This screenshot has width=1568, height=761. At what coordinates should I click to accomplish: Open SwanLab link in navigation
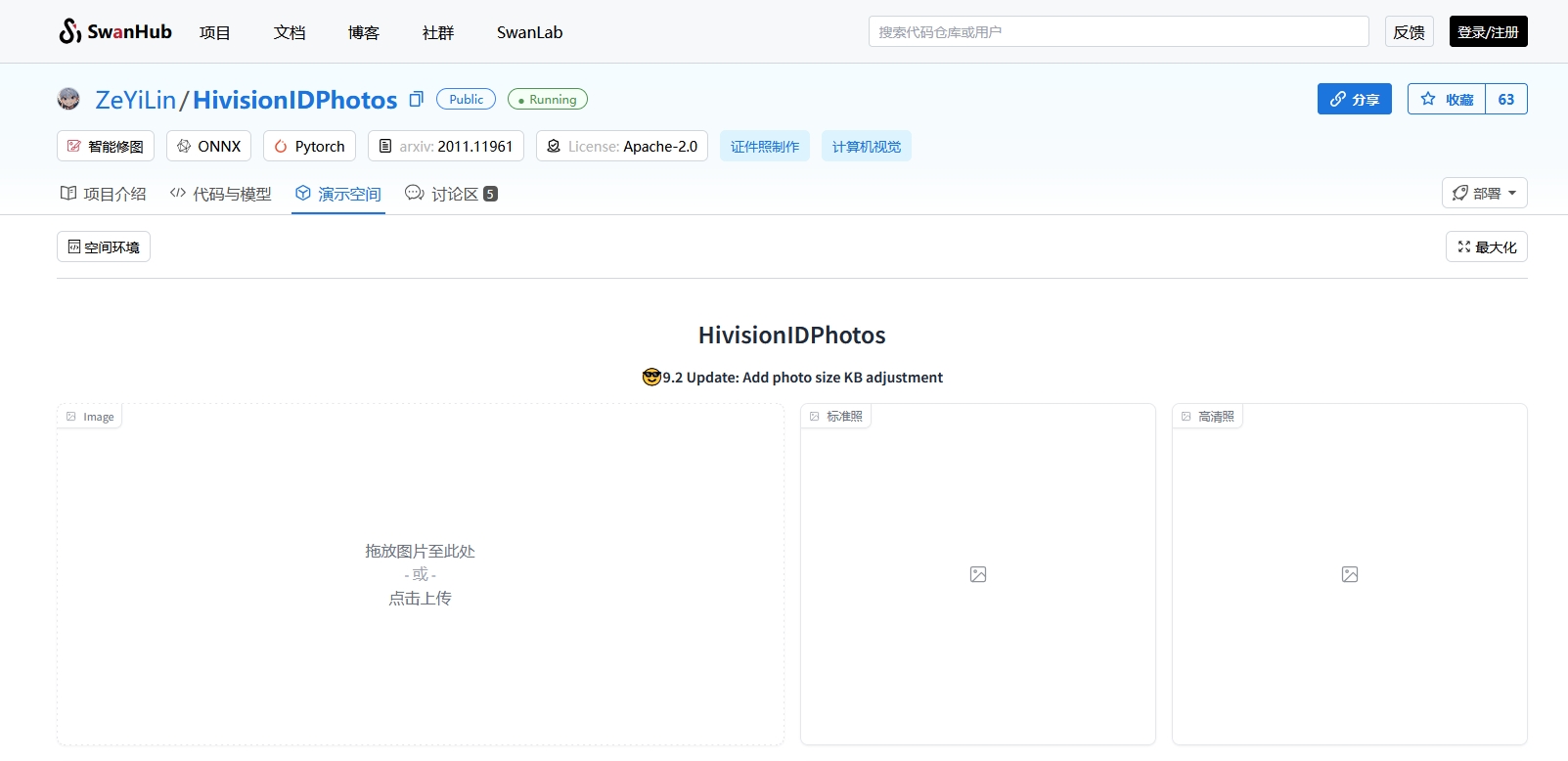click(529, 32)
